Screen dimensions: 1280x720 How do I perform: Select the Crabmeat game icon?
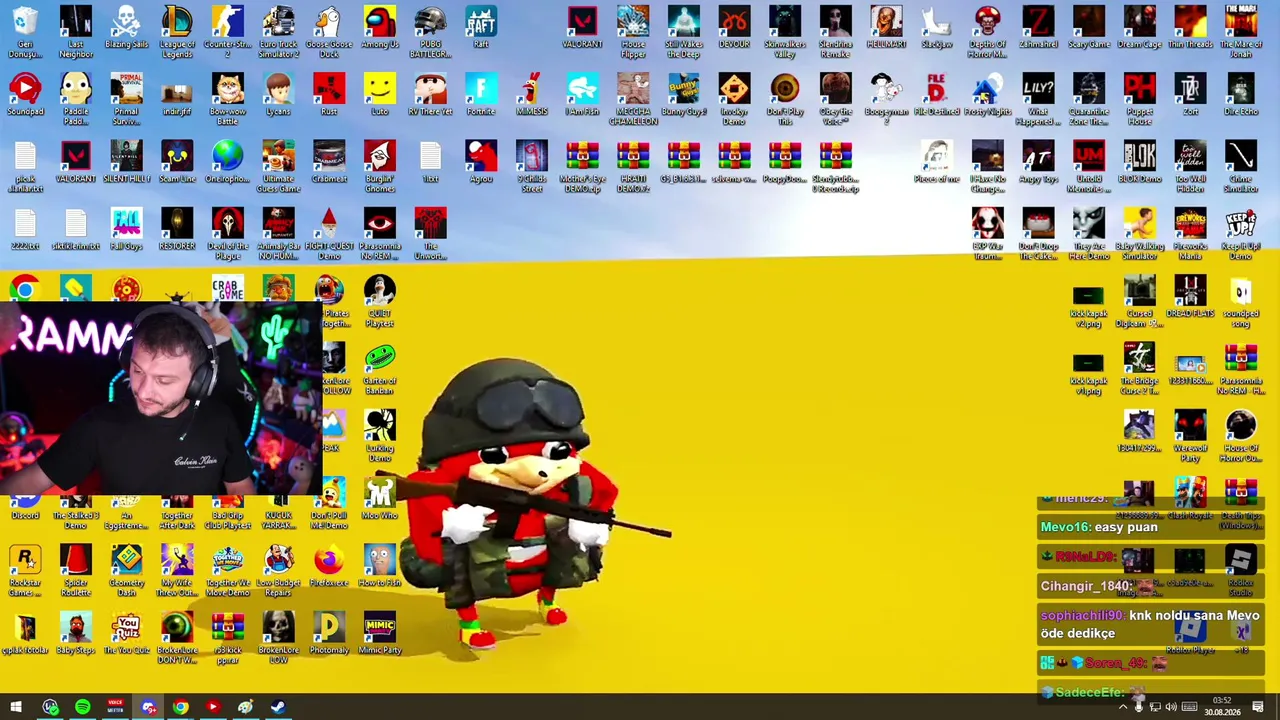329,162
